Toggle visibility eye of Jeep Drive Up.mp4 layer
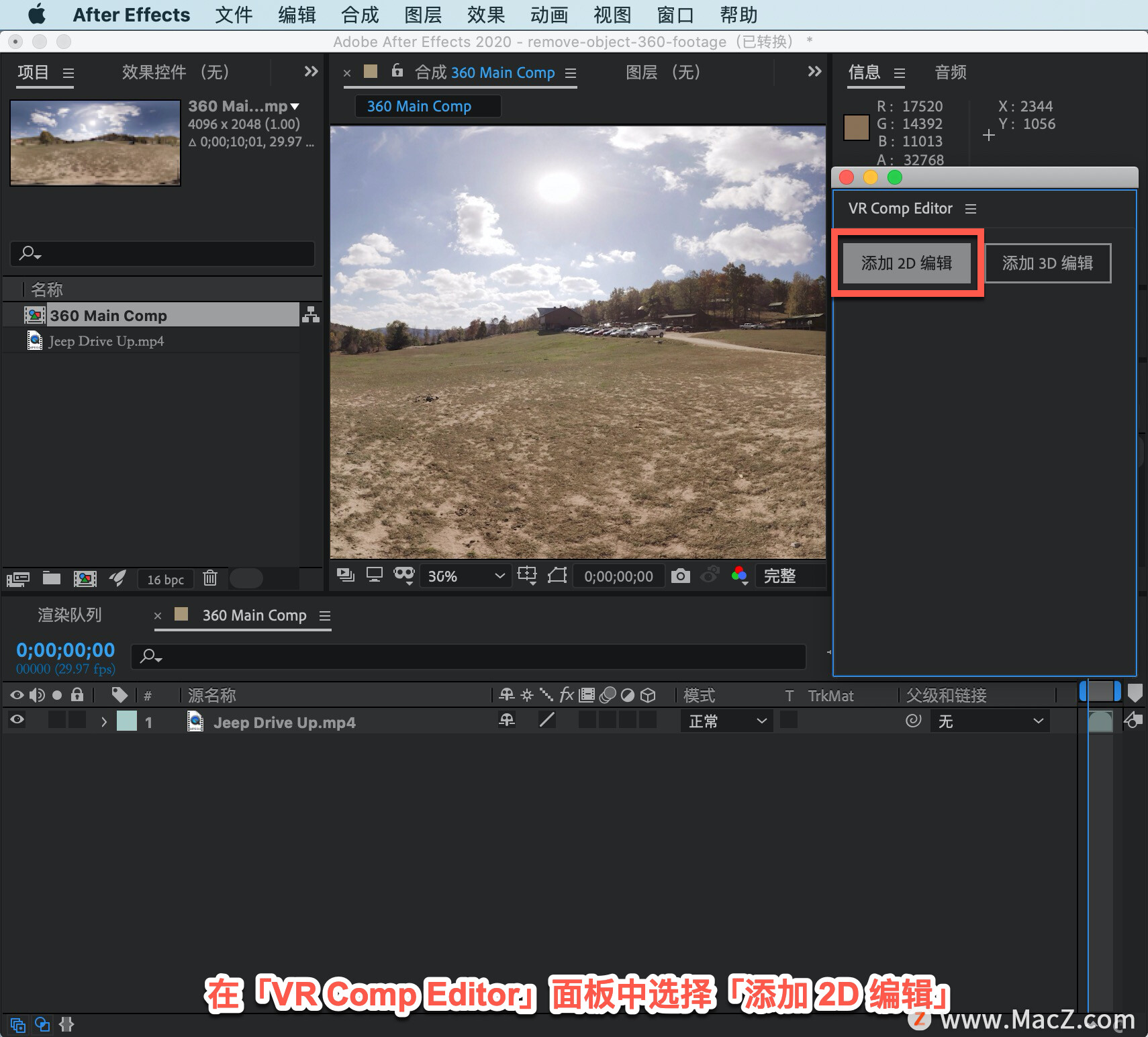Screen dimensions: 1148x1037 pos(17,720)
